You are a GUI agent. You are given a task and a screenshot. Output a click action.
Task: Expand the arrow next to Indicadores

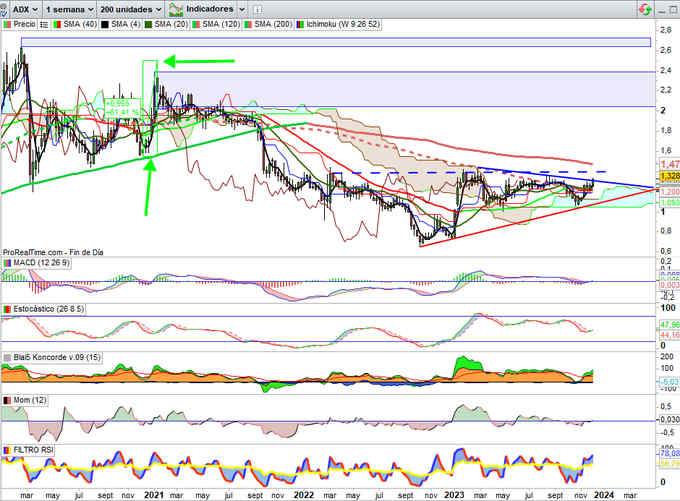click(242, 9)
